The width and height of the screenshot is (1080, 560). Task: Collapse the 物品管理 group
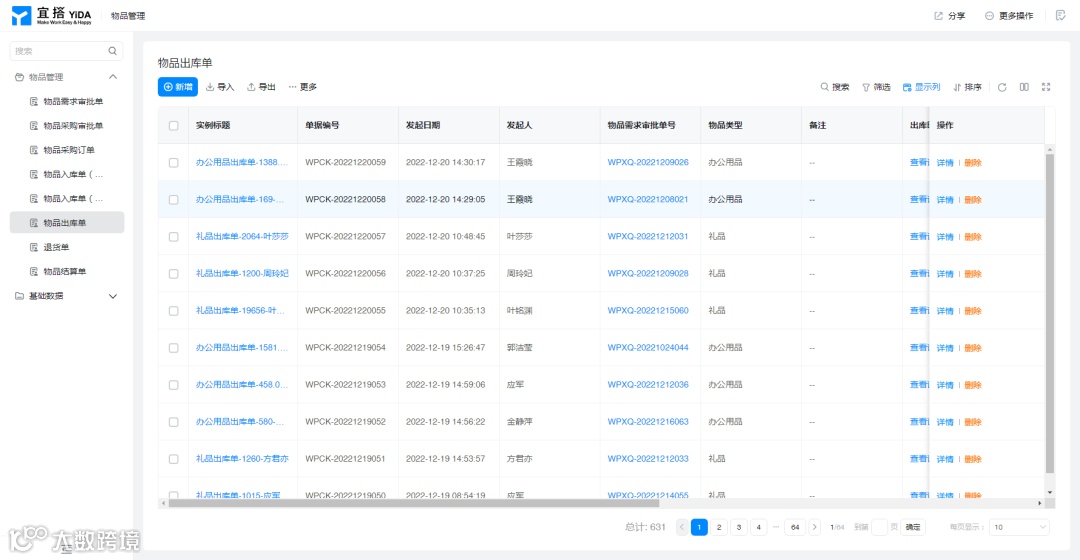[113, 77]
